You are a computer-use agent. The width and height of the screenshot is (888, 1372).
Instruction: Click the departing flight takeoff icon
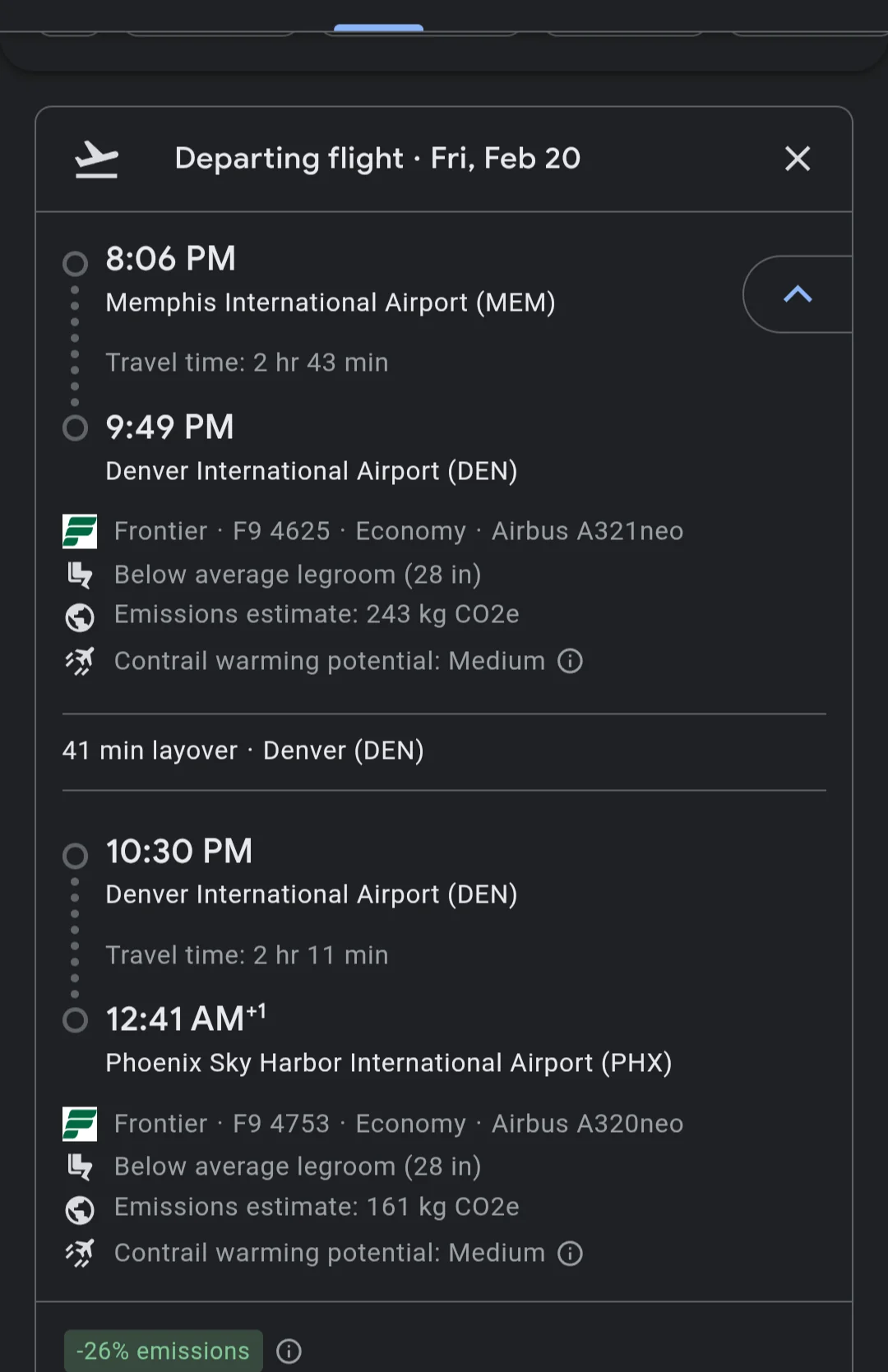(x=96, y=159)
